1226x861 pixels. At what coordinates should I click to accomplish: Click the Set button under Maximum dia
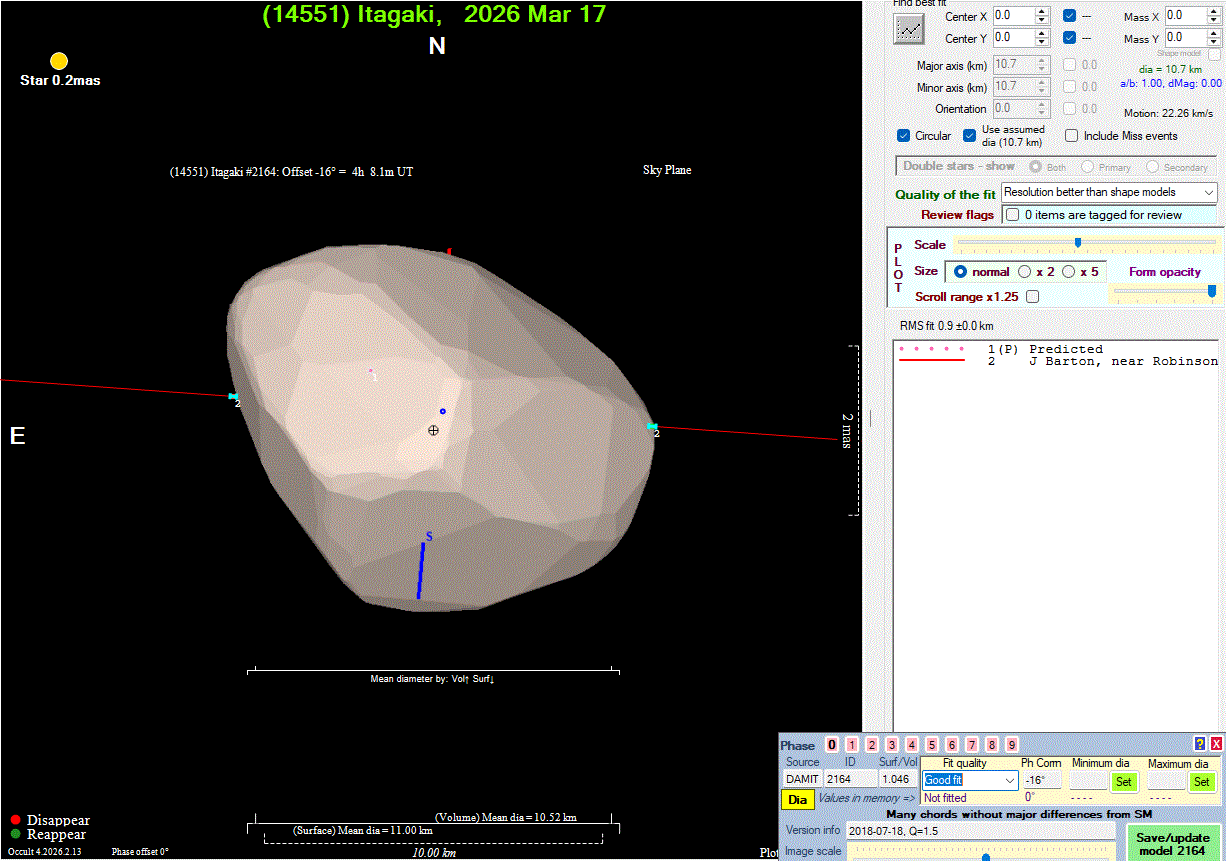tap(1201, 782)
